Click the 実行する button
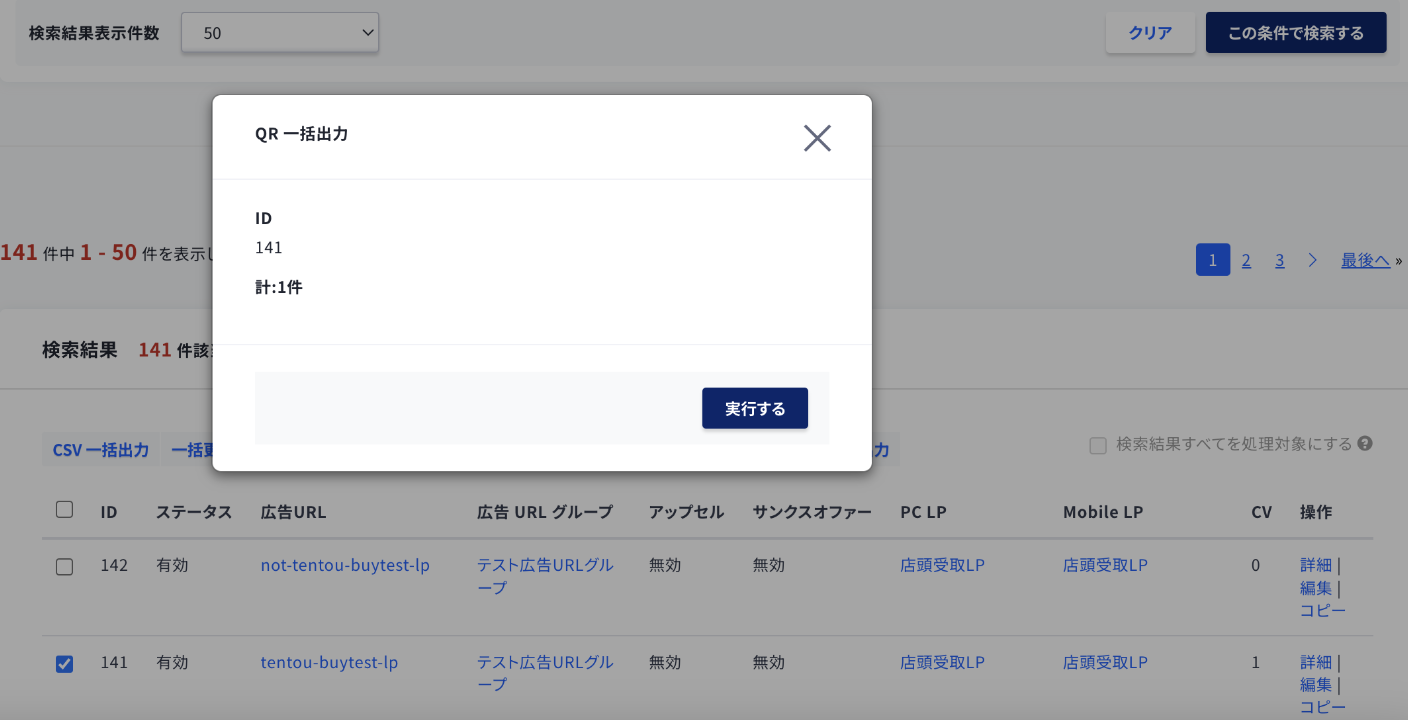Screen dimensions: 1408x720 click(x=755, y=408)
